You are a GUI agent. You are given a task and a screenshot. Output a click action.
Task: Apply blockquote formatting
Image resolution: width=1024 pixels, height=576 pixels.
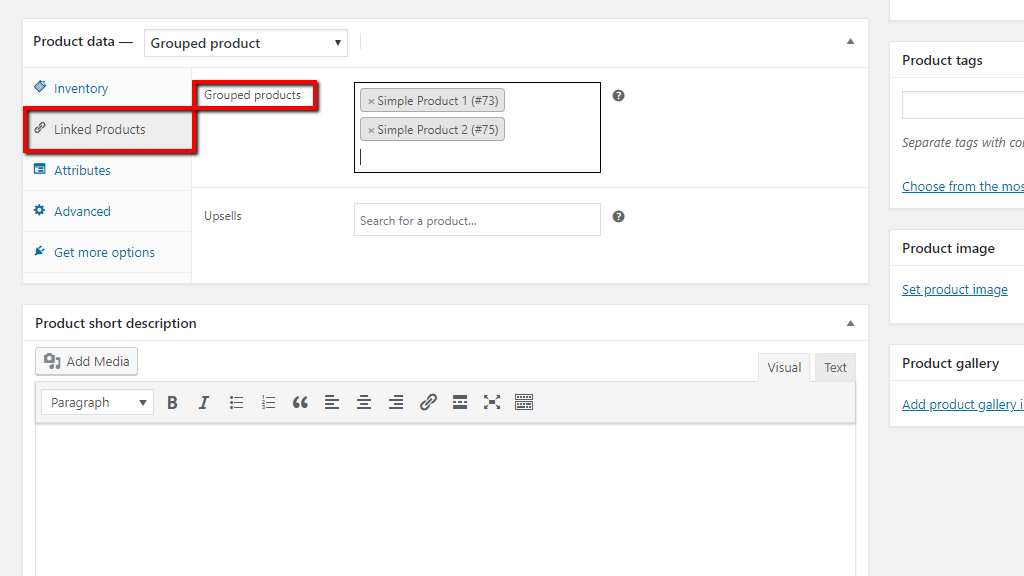pyautogui.click(x=300, y=402)
